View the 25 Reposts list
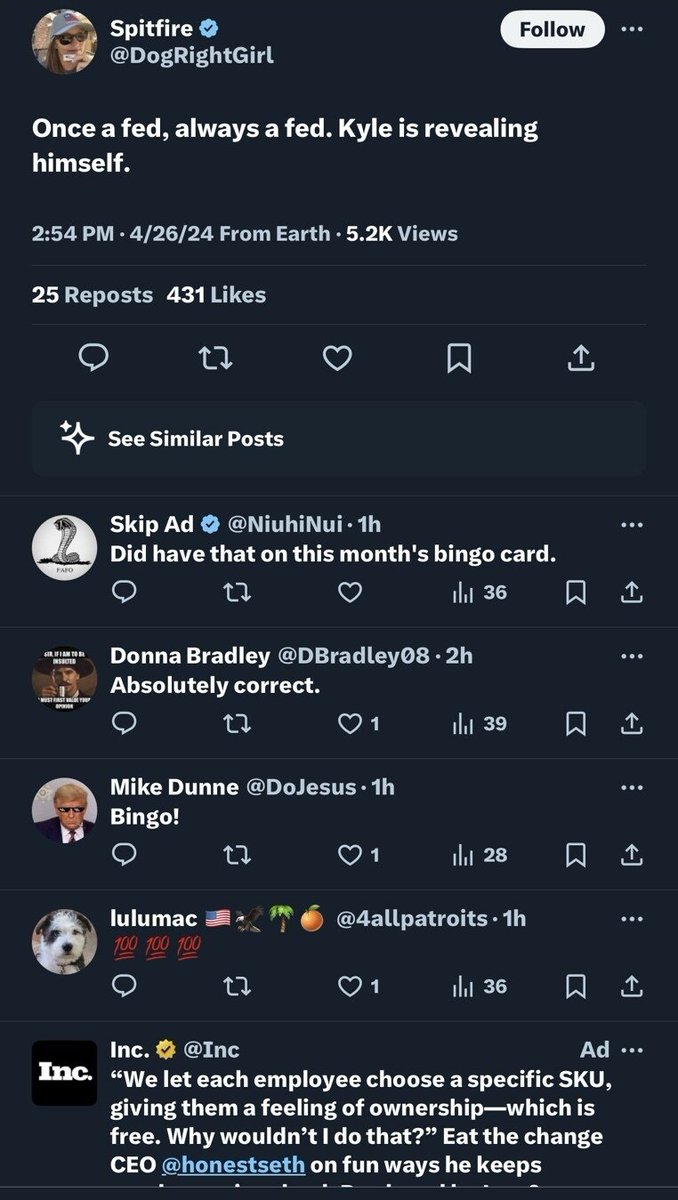 (92, 295)
